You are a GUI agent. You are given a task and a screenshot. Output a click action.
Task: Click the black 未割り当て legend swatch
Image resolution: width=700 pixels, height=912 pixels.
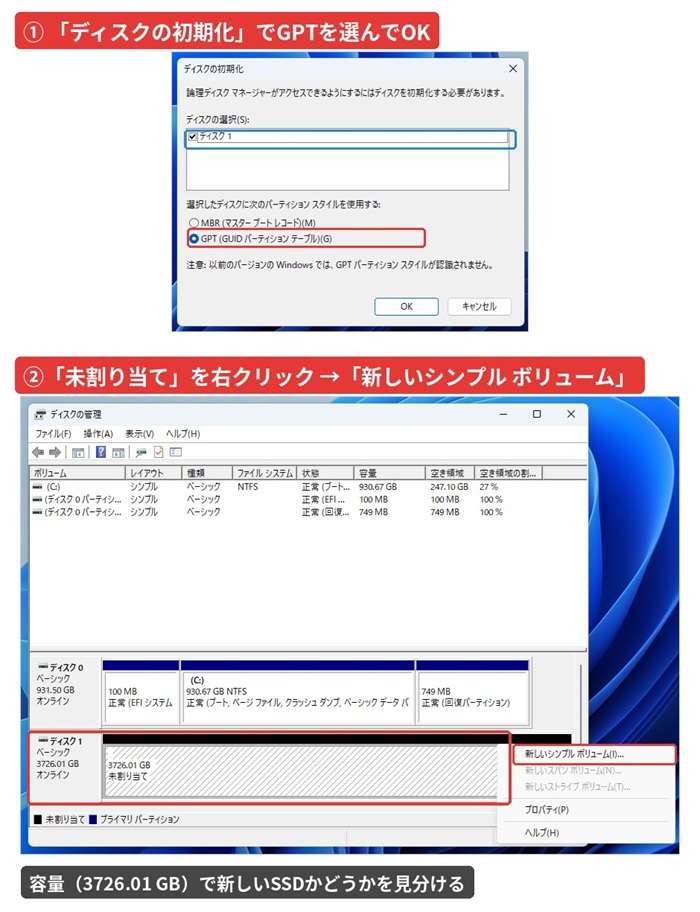click(38, 820)
